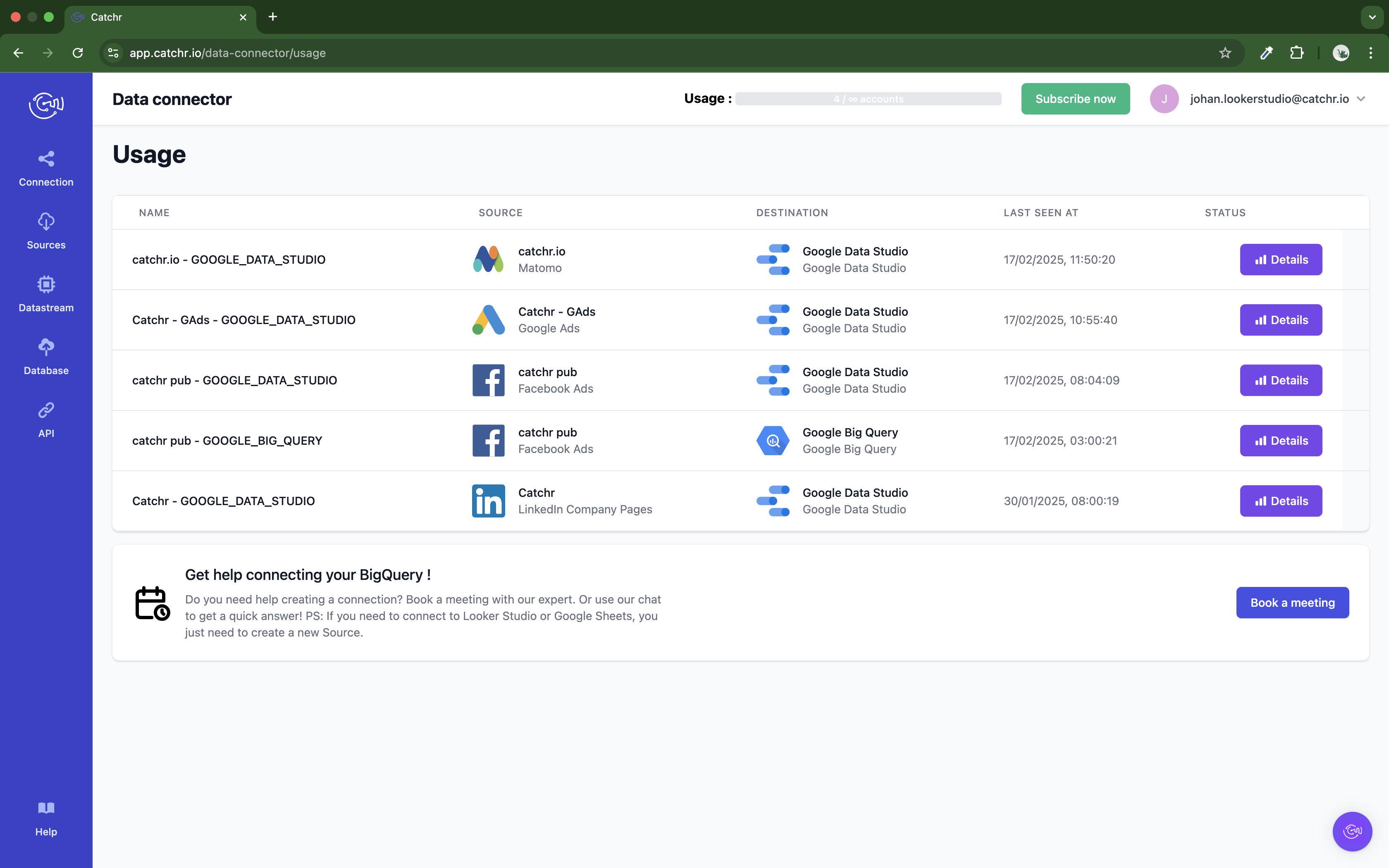Click the NAME column header
The image size is (1389, 868).
point(154,212)
